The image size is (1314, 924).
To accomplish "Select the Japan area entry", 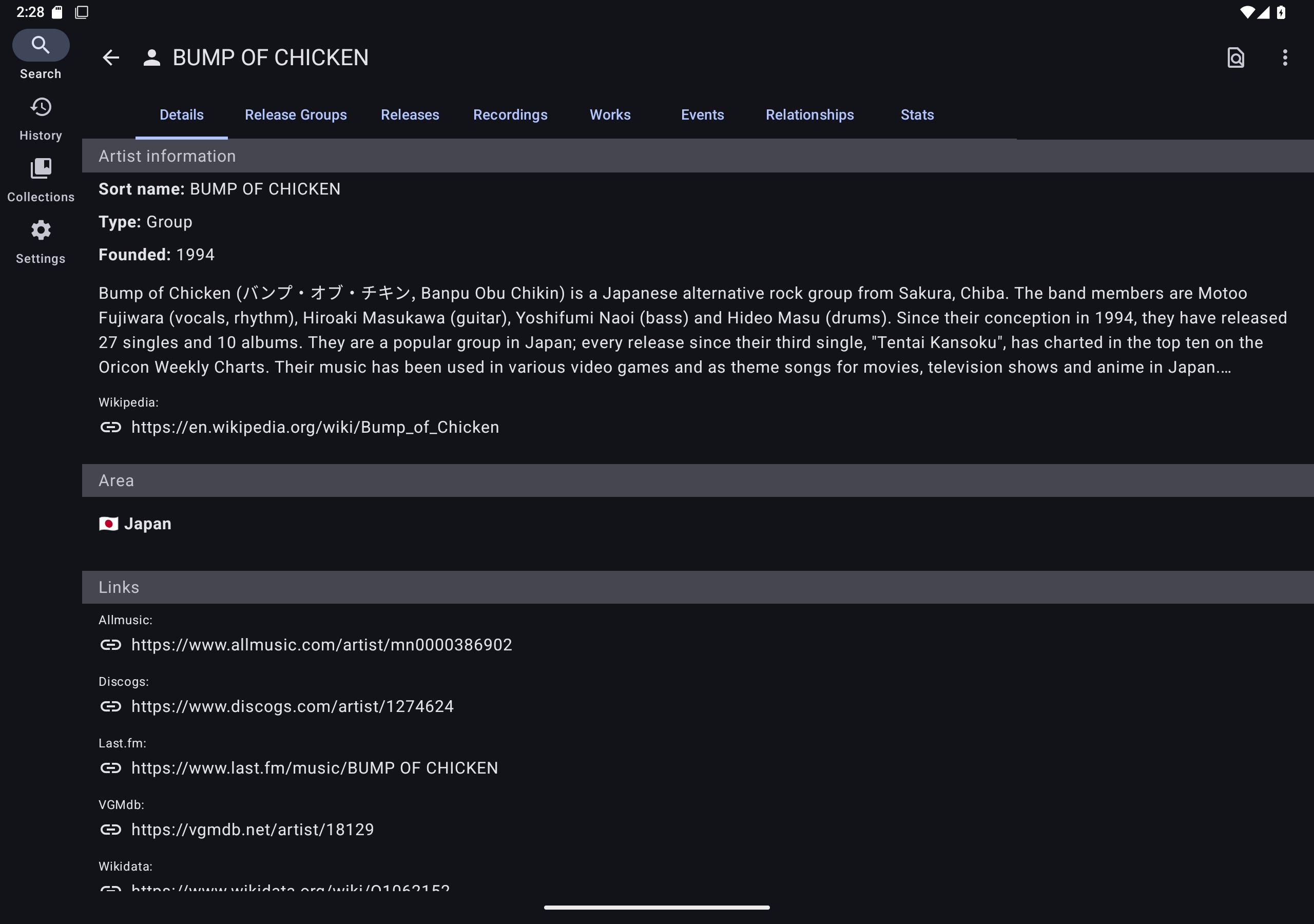I will click(147, 524).
